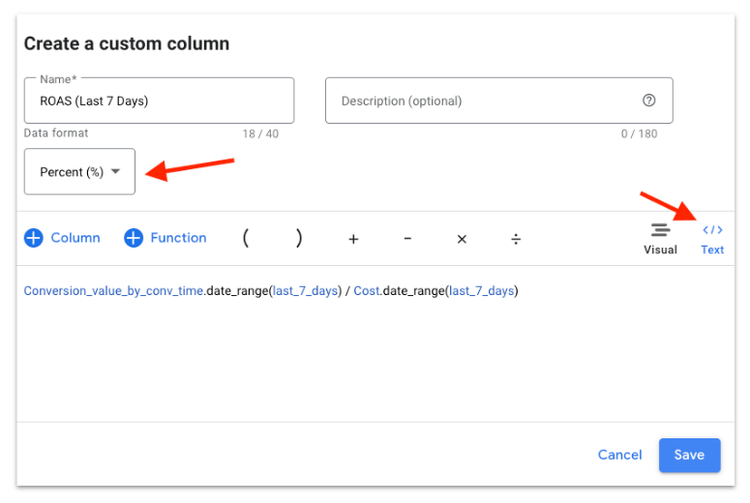Click the Cancel button

tap(619, 455)
